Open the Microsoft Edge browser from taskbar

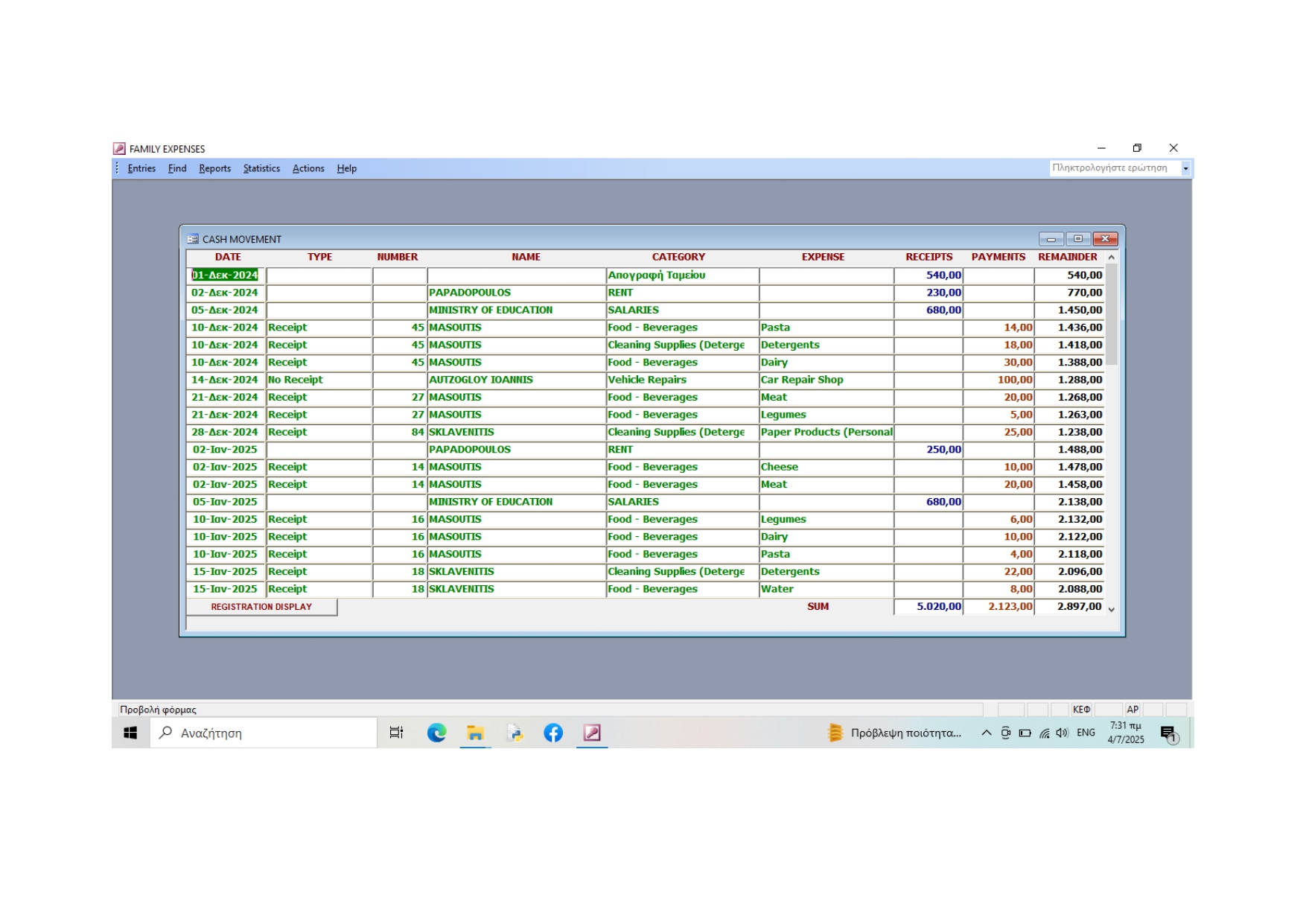(436, 733)
